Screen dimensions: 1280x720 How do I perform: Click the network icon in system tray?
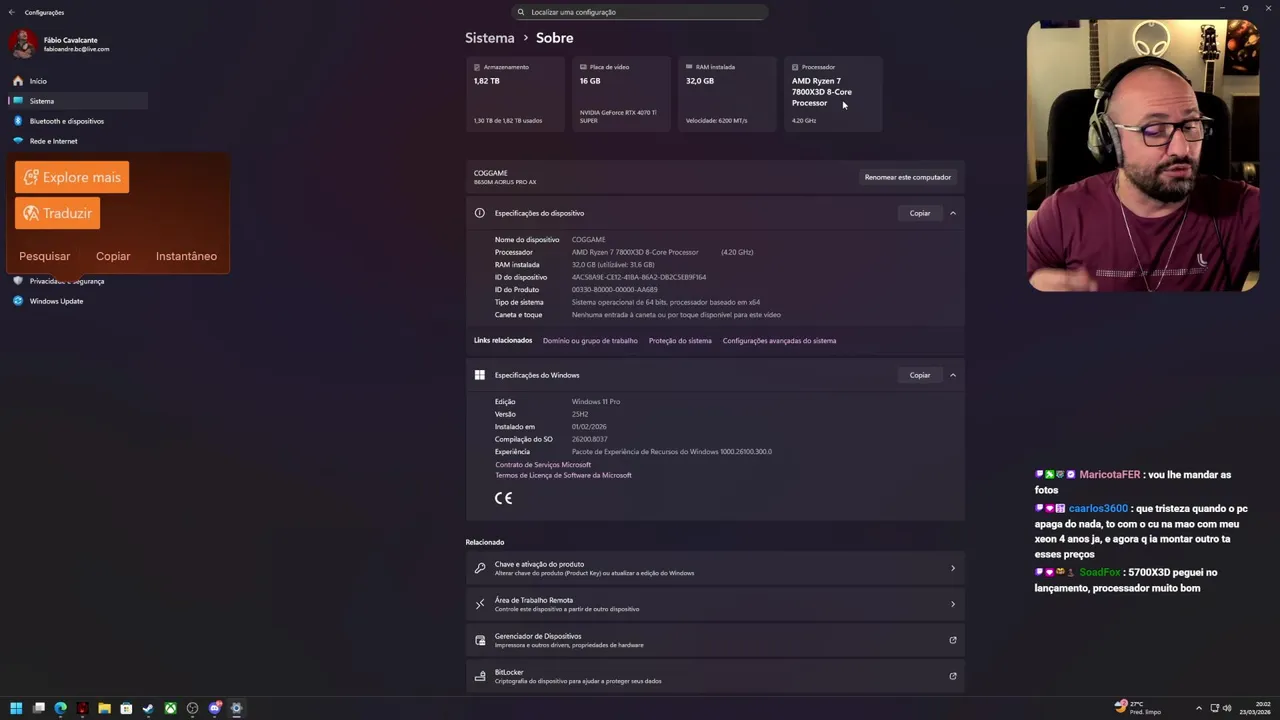click(x=1215, y=708)
